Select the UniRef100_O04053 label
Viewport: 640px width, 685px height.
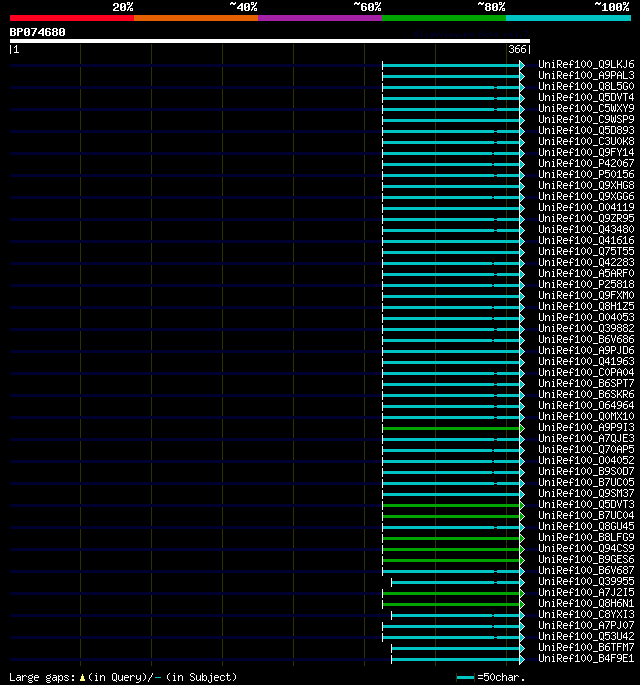coord(586,318)
